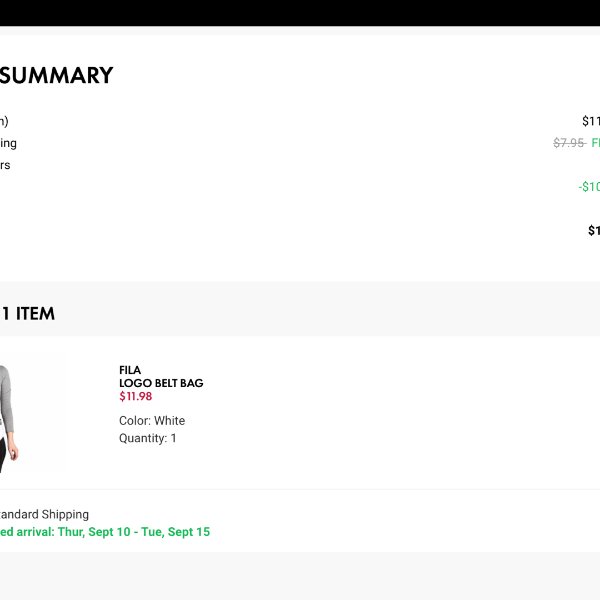The image size is (600, 600).
Task: Click the gray footer area below shipping
Action: coord(300,576)
